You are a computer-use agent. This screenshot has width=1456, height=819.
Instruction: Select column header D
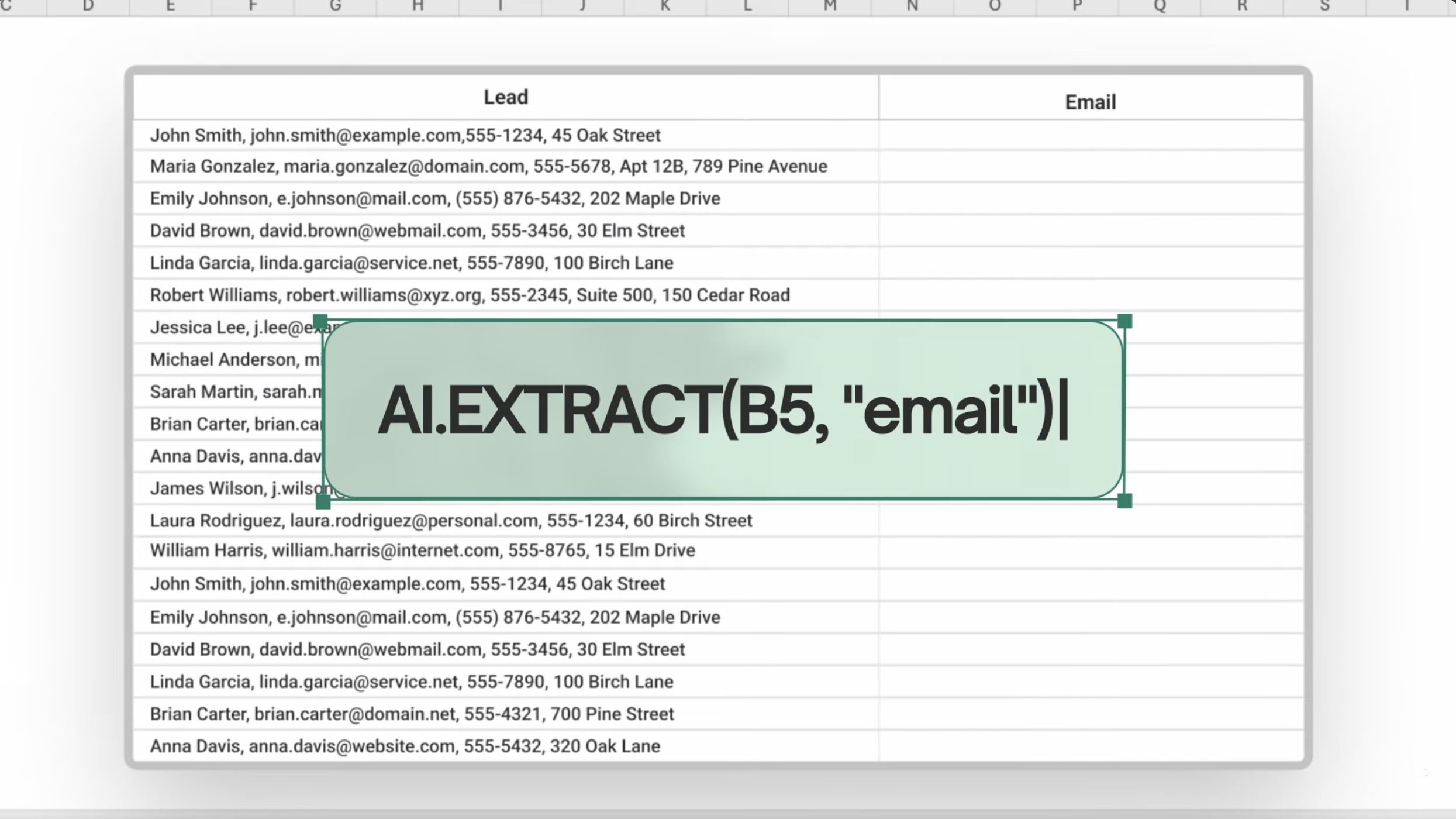88,6
